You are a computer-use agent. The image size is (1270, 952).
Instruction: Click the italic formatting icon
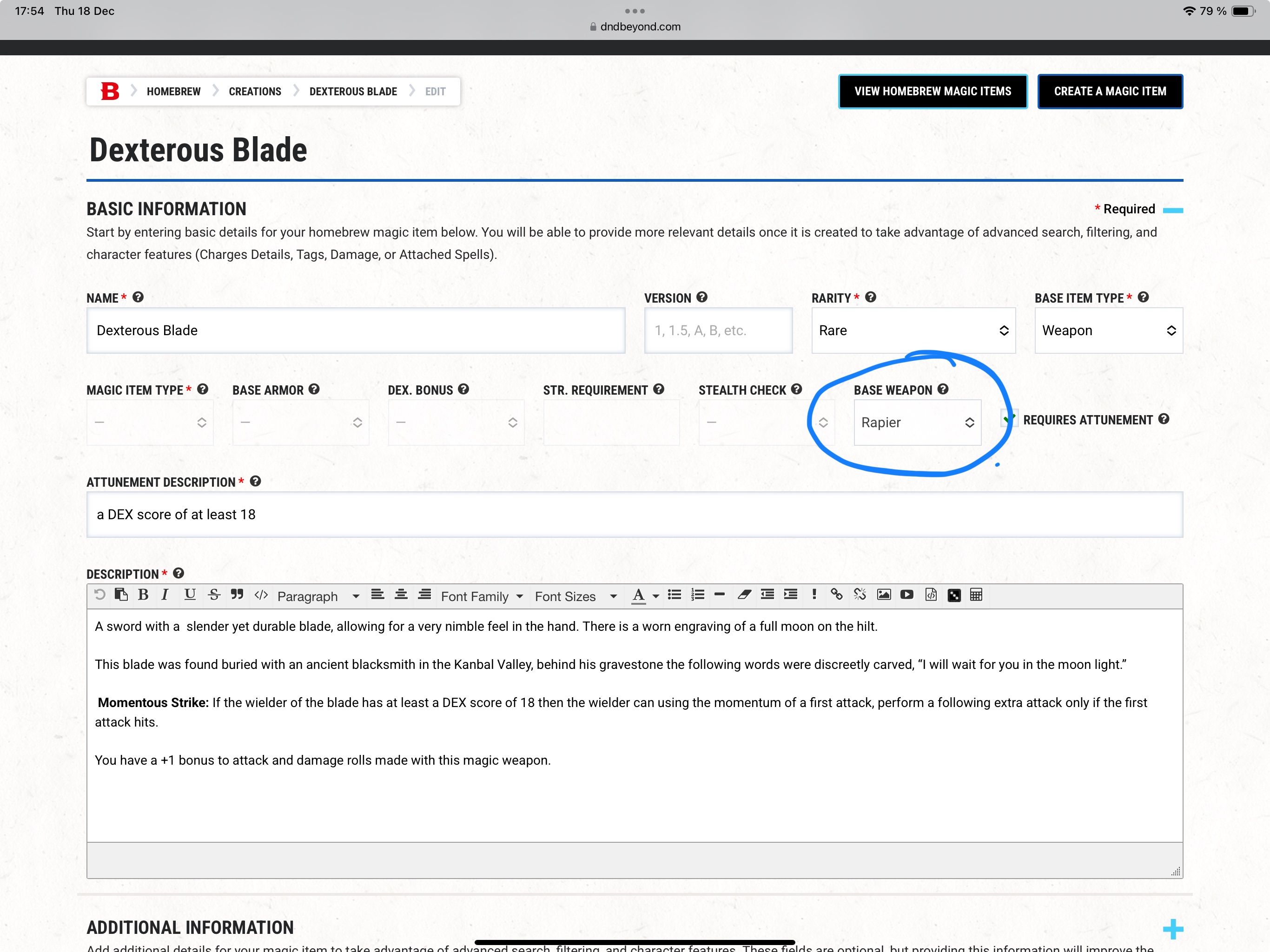click(x=165, y=595)
